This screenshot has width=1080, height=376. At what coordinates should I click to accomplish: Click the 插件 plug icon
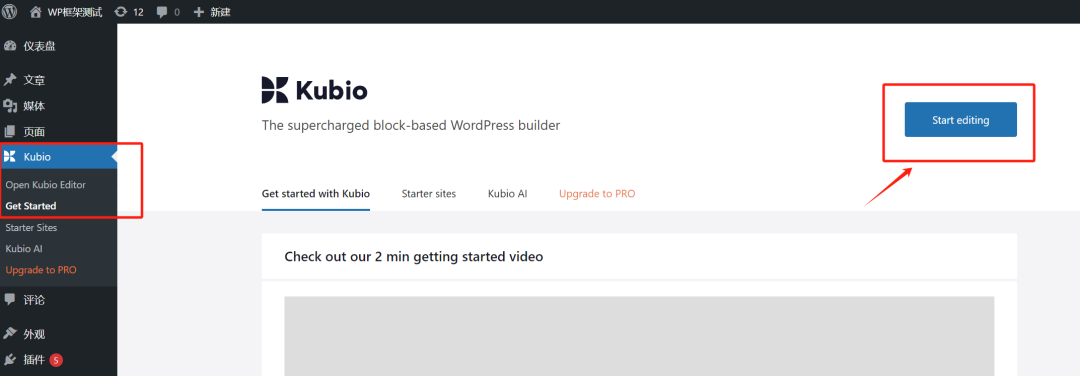pos(10,359)
